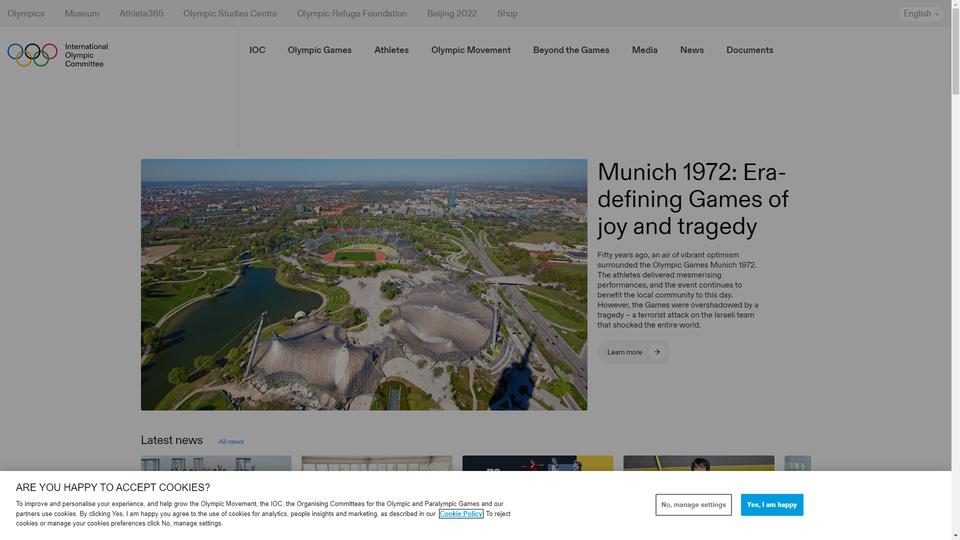
Task: Open the Documents menu
Action: 749,50
